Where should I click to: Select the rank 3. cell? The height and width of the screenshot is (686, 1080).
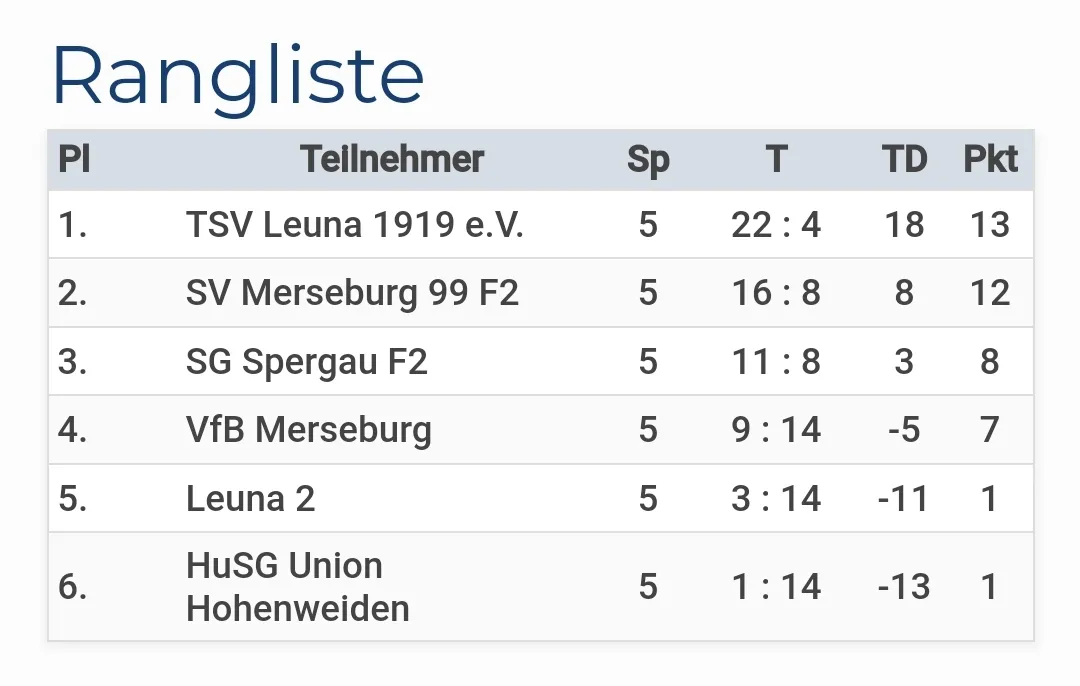tap(73, 361)
